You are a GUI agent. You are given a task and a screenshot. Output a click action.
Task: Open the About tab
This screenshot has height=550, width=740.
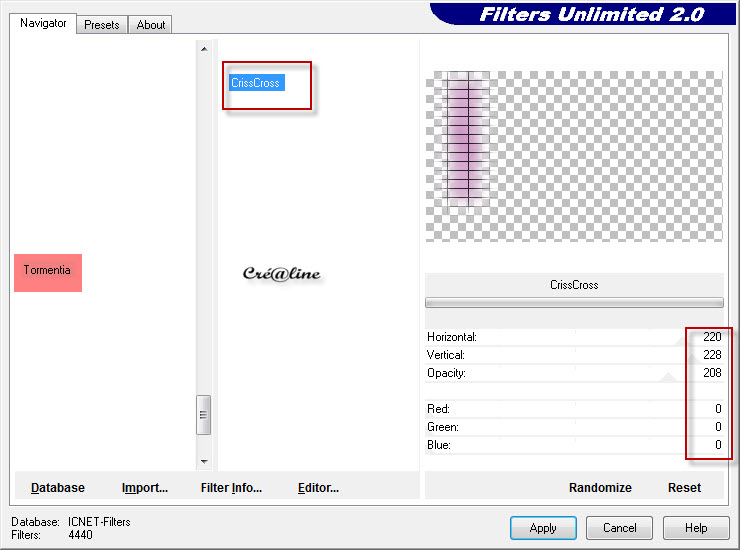point(151,24)
